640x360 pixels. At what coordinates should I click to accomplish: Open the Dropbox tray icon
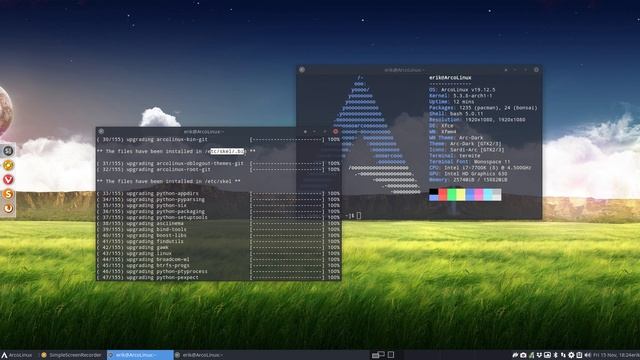(539, 355)
